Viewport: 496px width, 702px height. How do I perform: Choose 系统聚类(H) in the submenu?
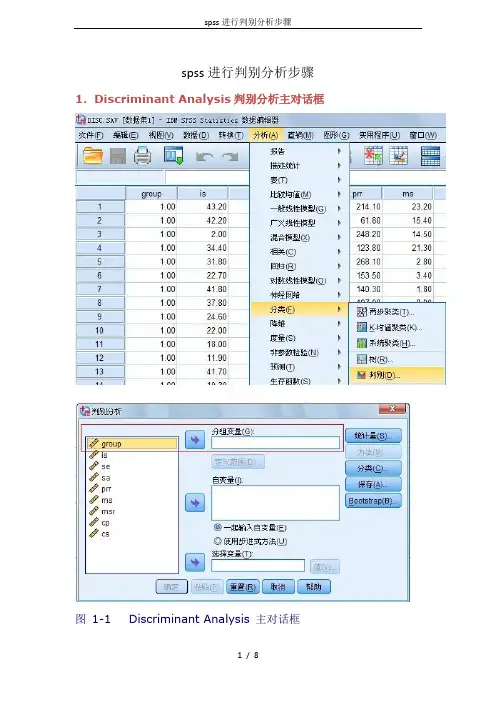(x=397, y=343)
